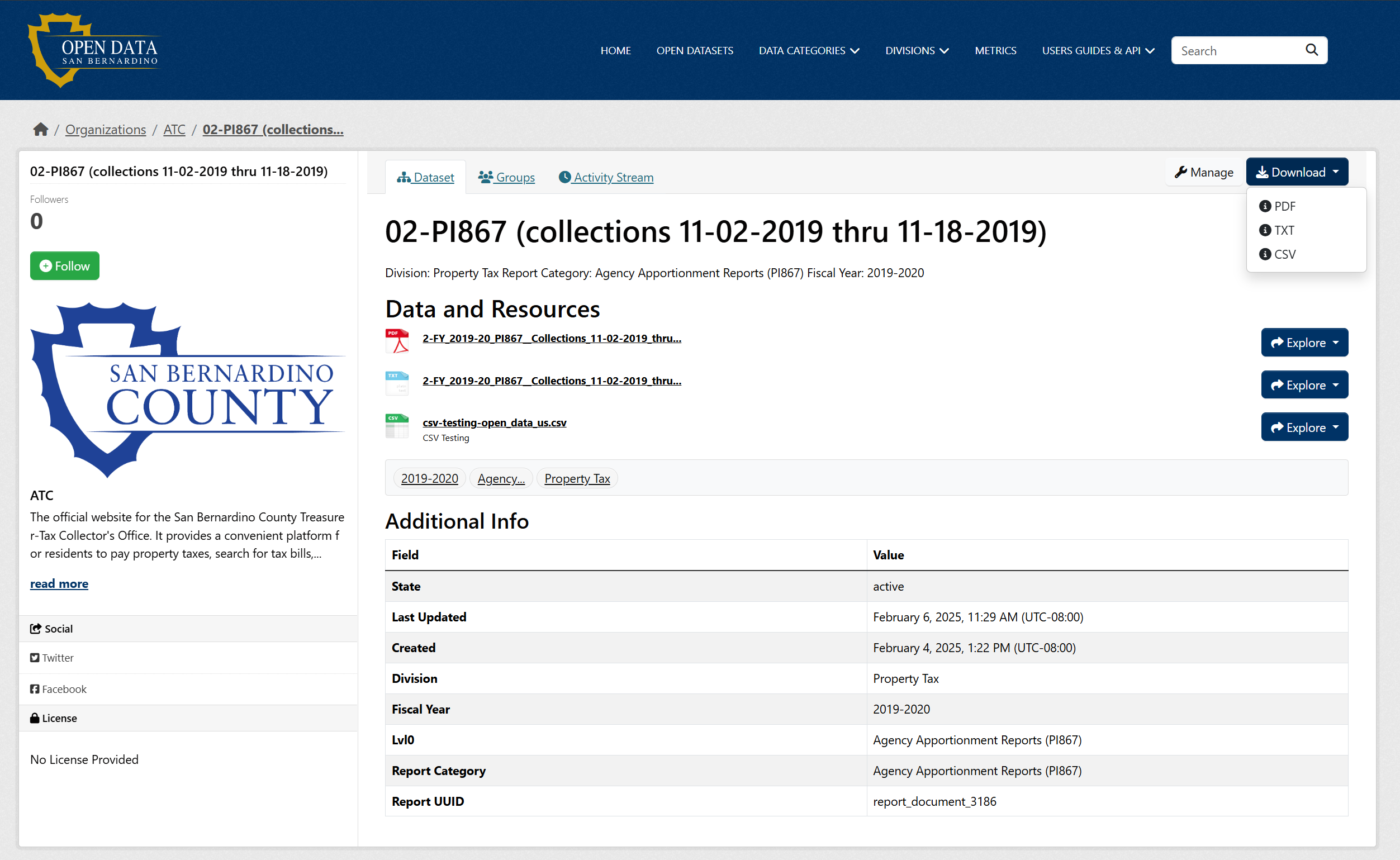Open Explore dropdown for csv-testing-open_data_us.csv
Screen dimensions: 1400x860
coord(1304,427)
